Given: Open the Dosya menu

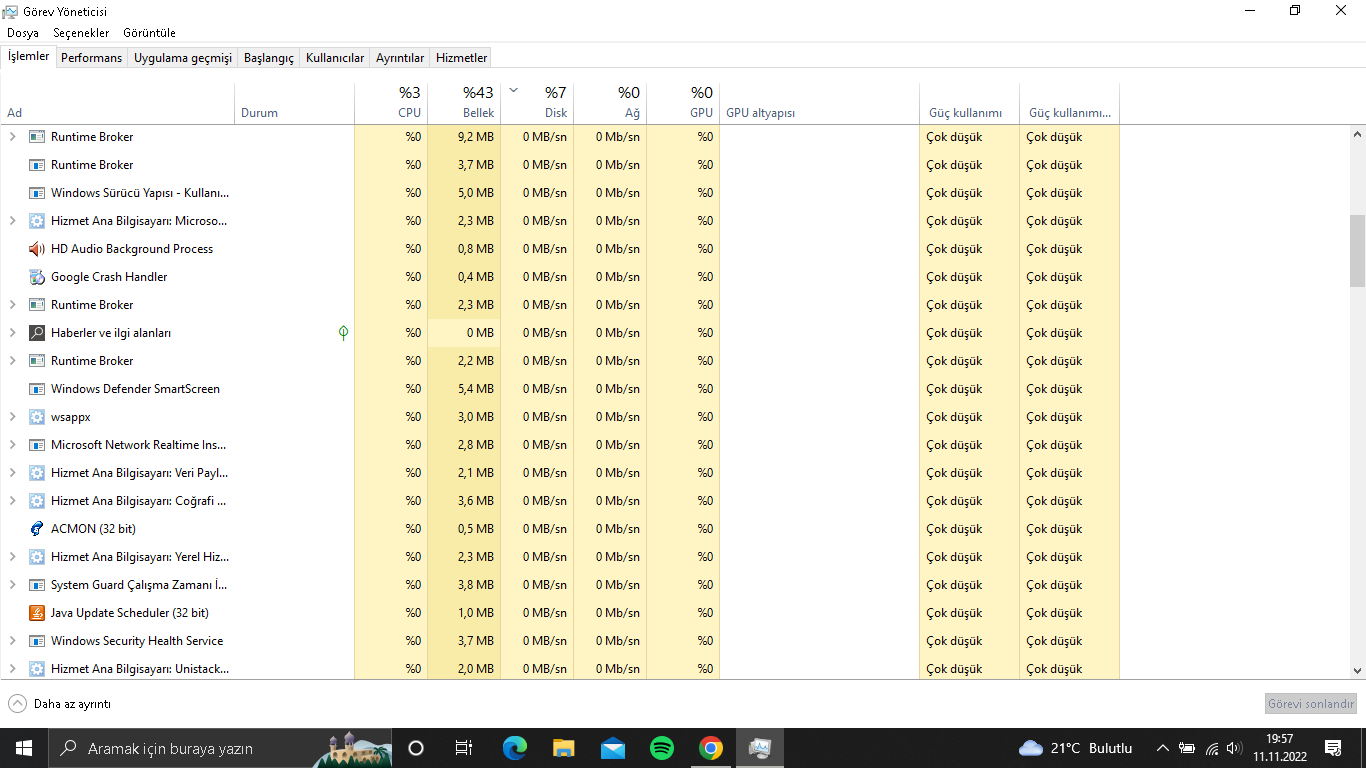Looking at the screenshot, I should [x=23, y=33].
